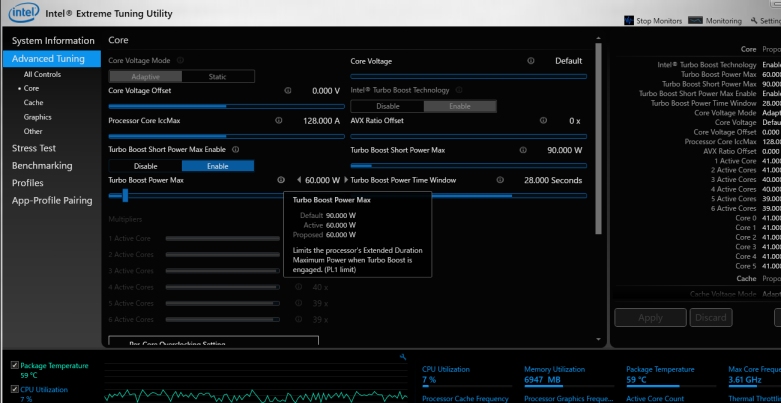Select Graphics under Advanced Tuning
Image resolution: width=781 pixels, height=403 pixels.
(37, 117)
